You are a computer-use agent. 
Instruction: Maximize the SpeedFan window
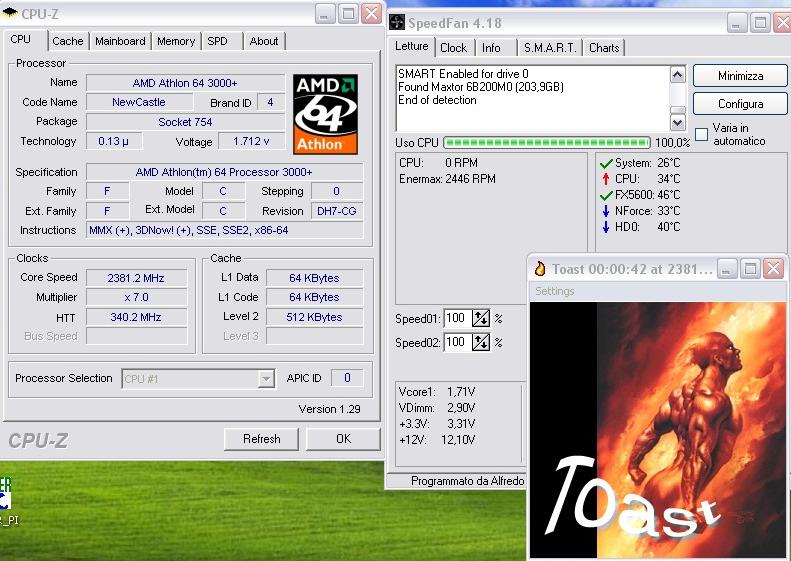tap(760, 23)
